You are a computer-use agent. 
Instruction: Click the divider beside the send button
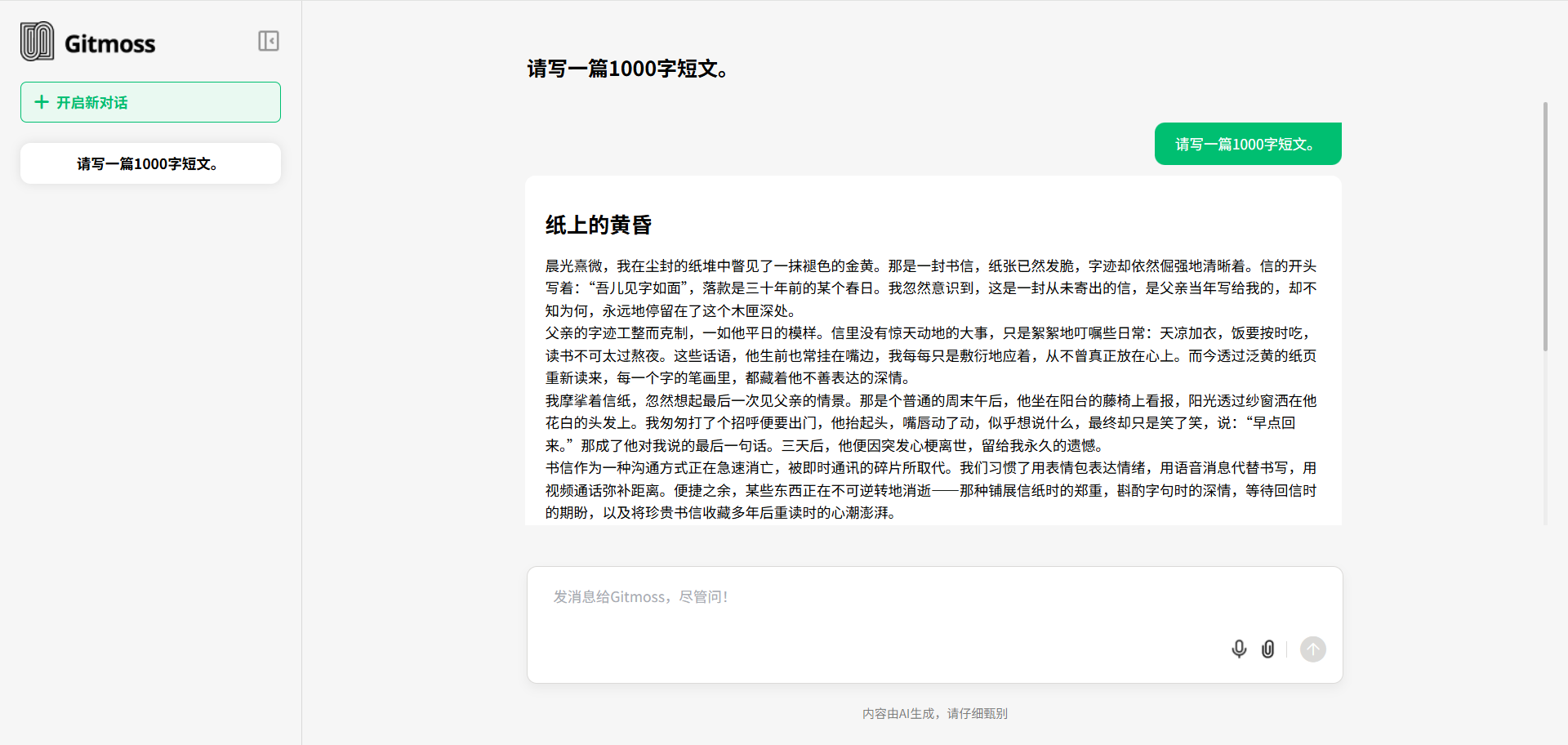coord(1286,649)
